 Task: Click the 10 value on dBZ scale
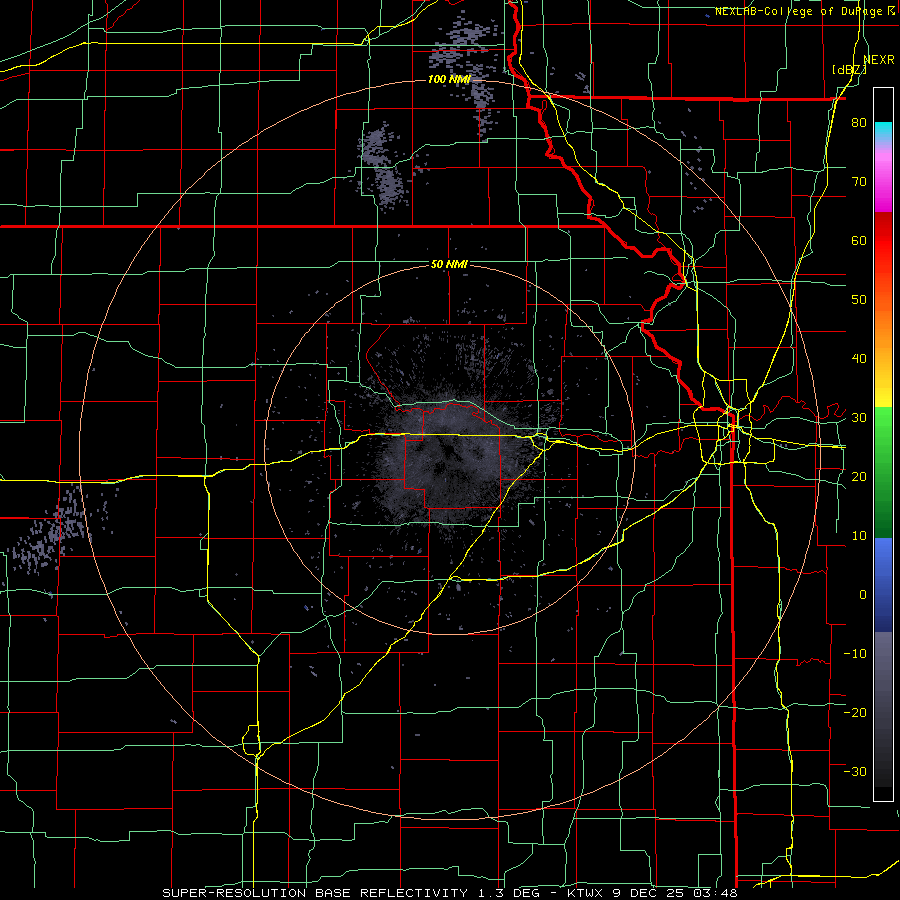(x=859, y=536)
